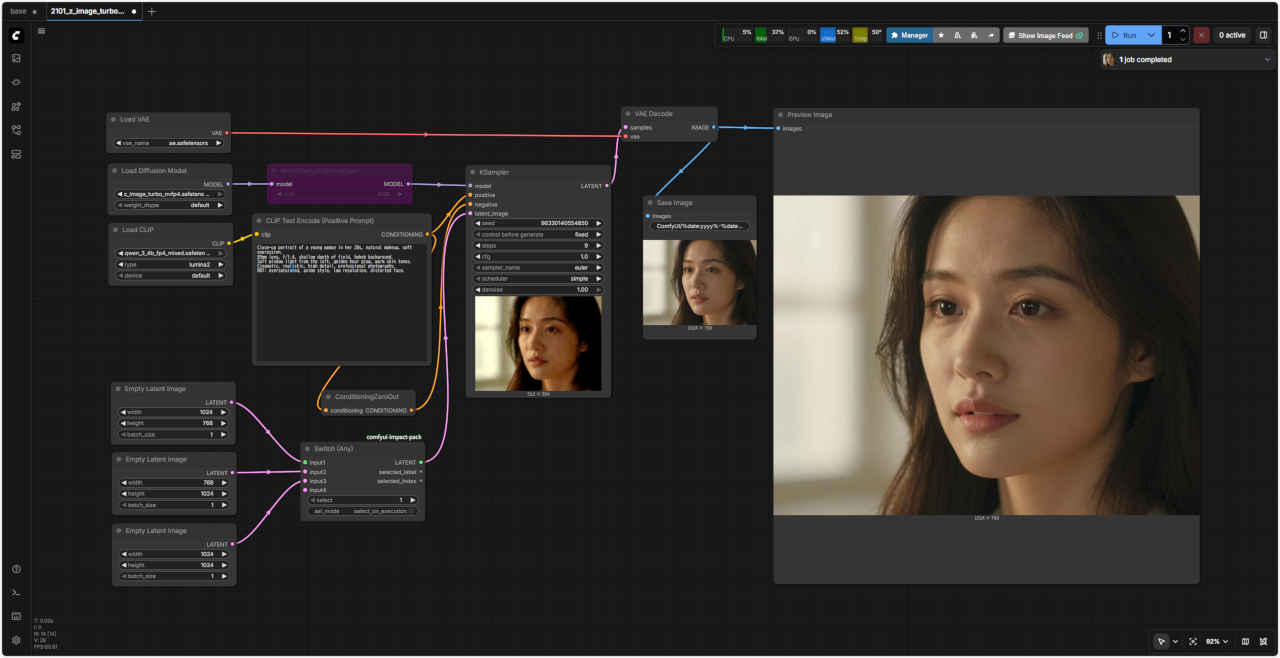Viewport: 1280px width, 658px height.
Task: Click the Save Image output thumbnail
Action: click(x=699, y=281)
